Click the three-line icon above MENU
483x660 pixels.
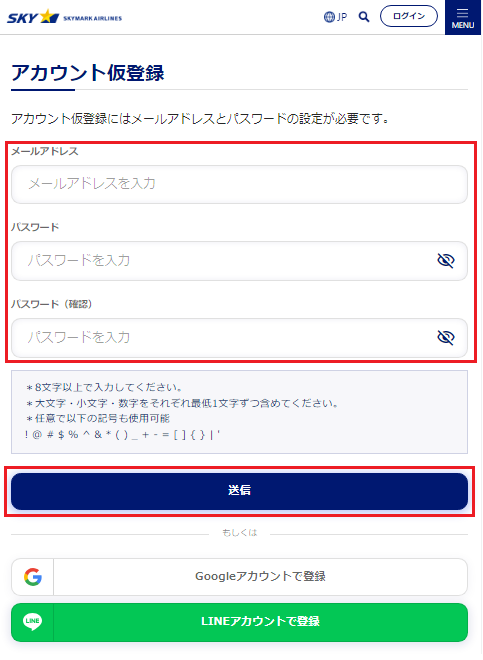[462, 13]
